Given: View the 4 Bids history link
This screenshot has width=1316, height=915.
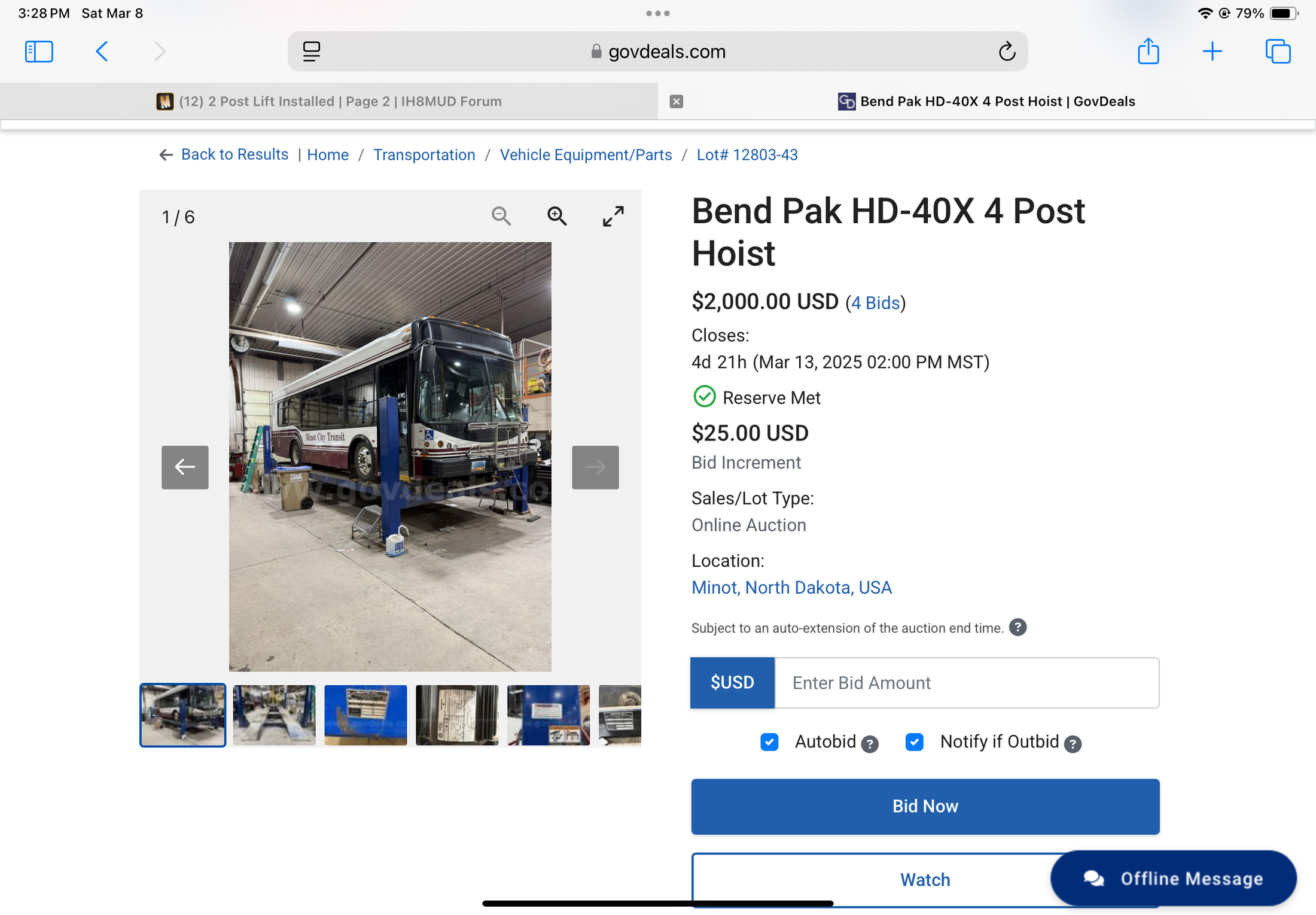Looking at the screenshot, I should click(876, 303).
